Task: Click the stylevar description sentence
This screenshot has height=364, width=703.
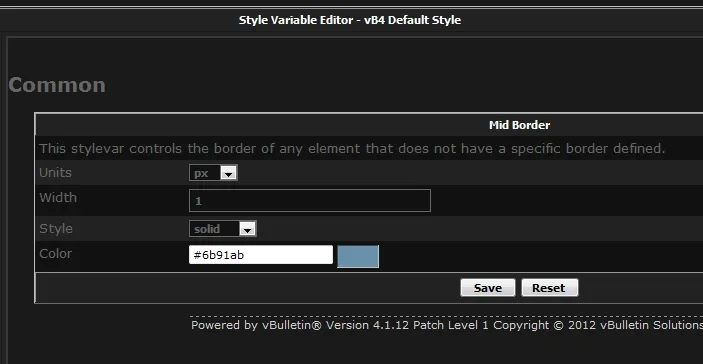Action: (352, 148)
